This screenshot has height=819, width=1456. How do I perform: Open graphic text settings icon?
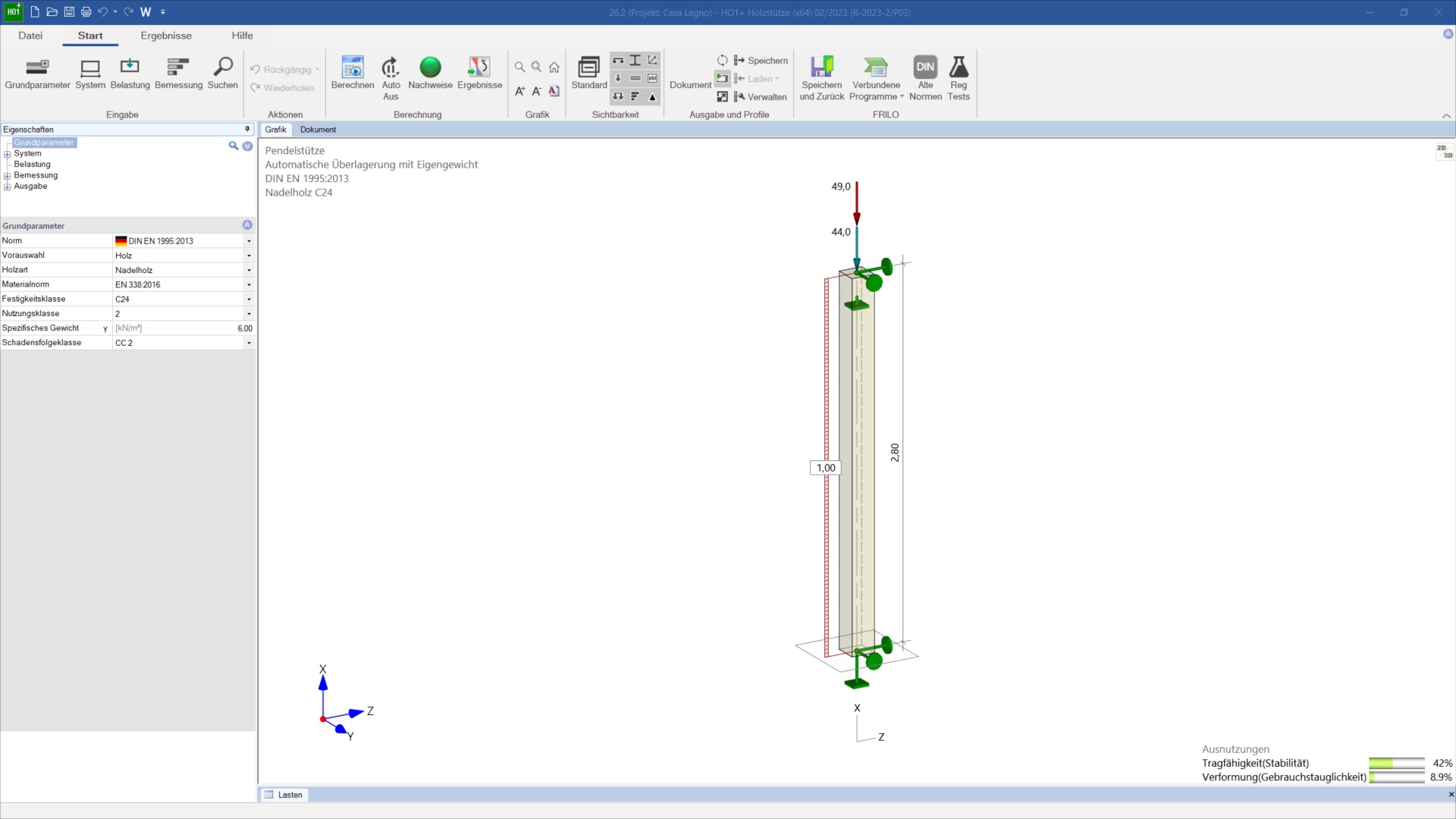click(x=554, y=91)
